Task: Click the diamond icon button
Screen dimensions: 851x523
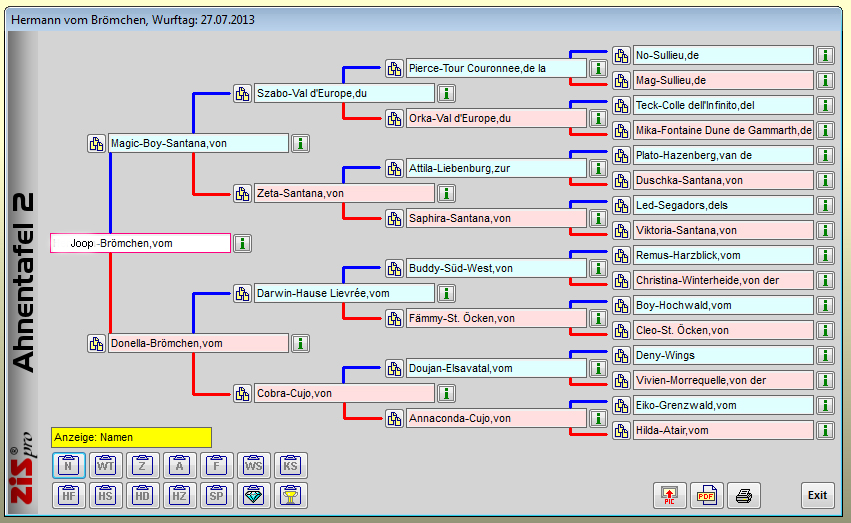Action: click(254, 495)
